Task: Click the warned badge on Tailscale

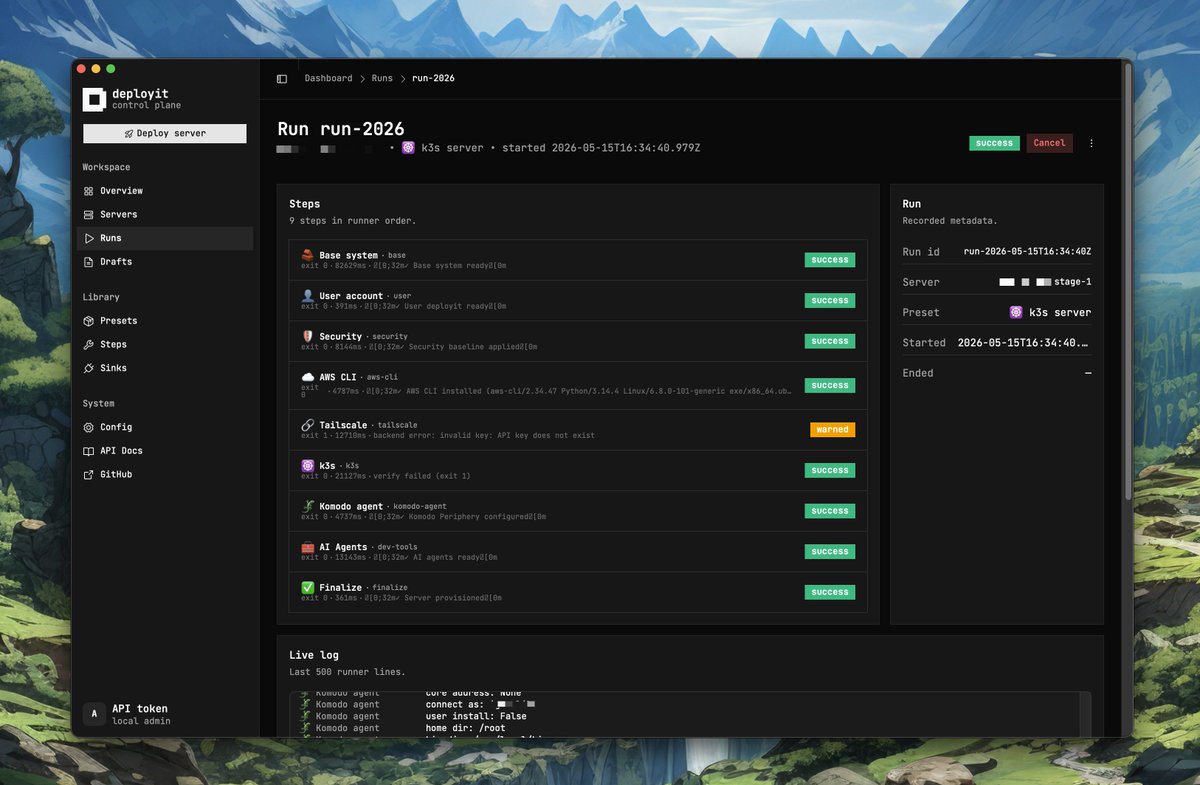Action: (832, 430)
